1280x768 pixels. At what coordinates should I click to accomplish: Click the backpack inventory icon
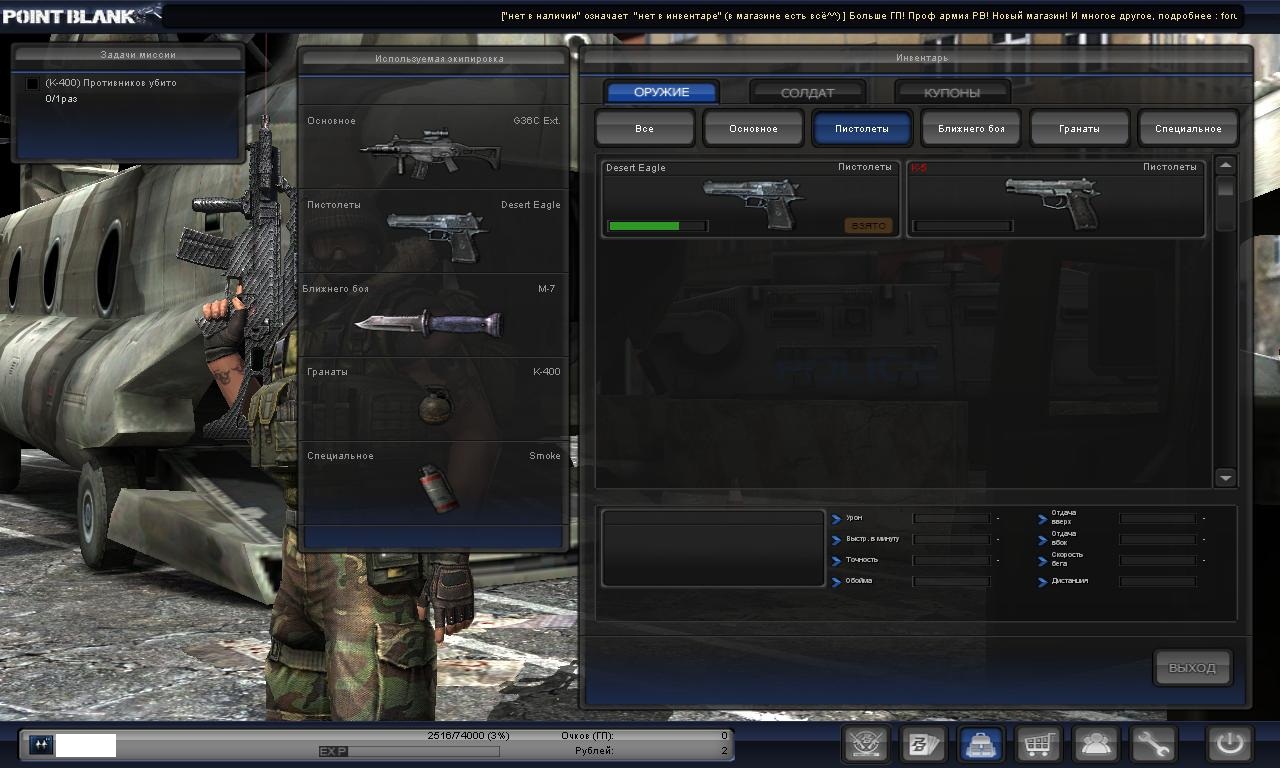[981, 744]
